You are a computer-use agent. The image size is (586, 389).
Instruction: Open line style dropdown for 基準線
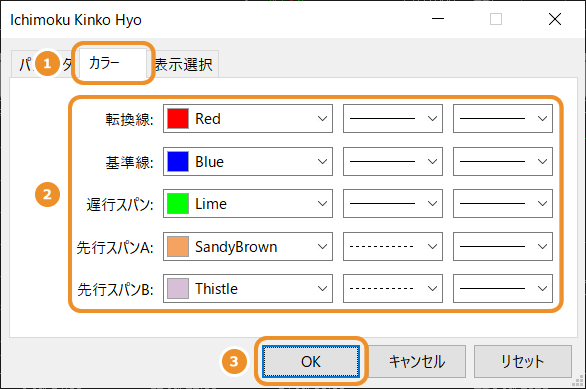pyautogui.click(x=393, y=161)
